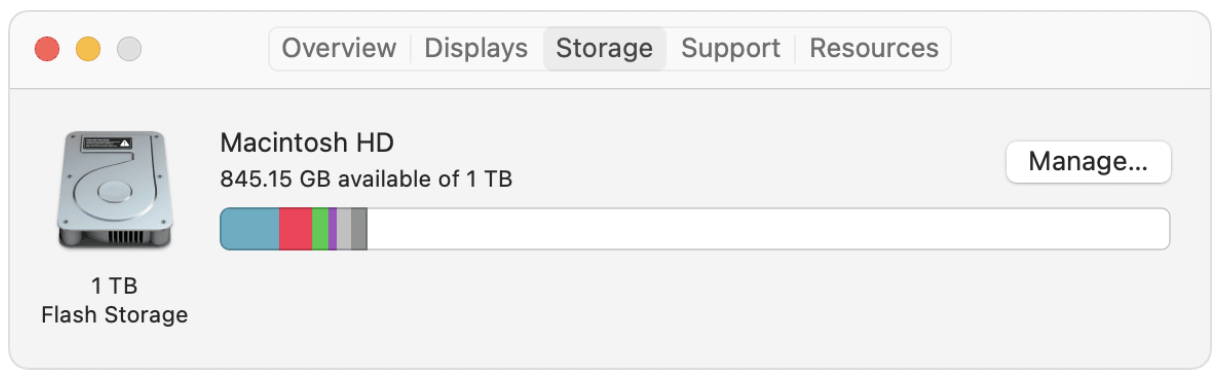The width and height of the screenshot is (1220, 378).
Task: Open the Resources tab
Action: [874, 48]
